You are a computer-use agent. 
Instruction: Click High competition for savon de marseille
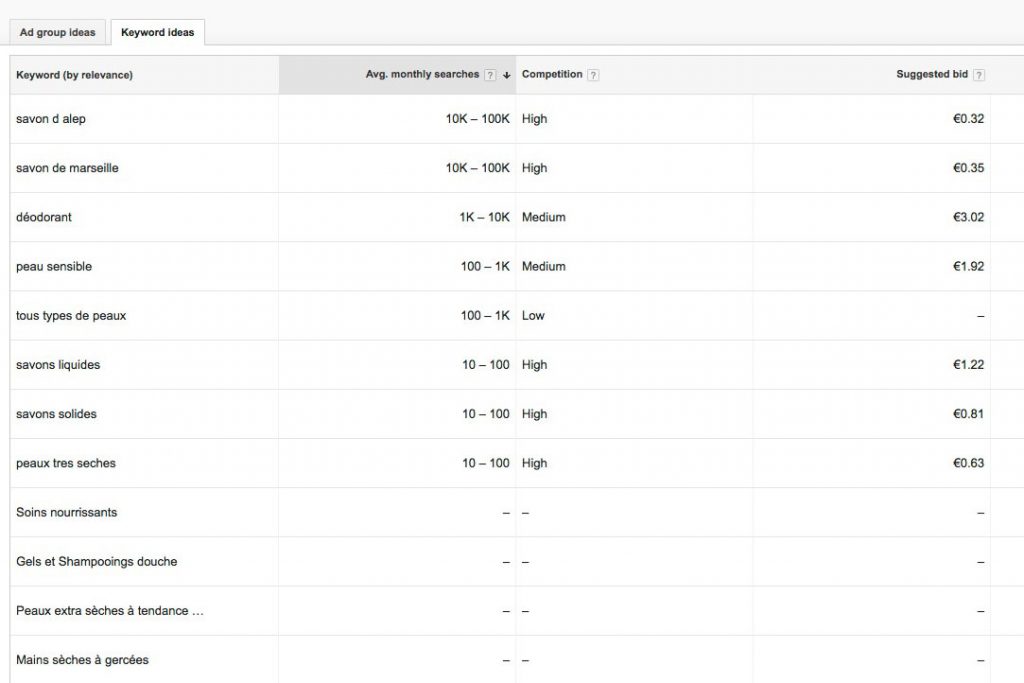coord(534,168)
